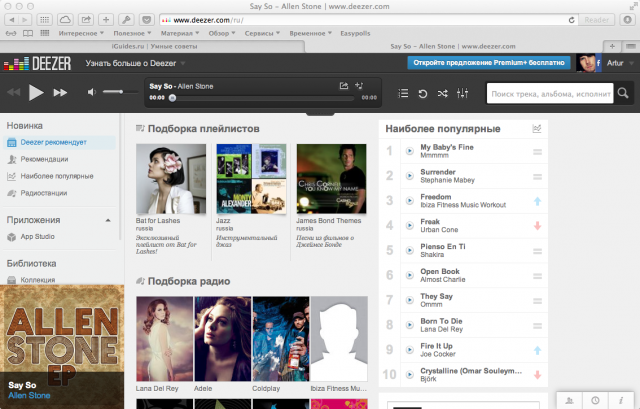This screenshot has width=640, height=409.
Task: Toggle repeat mode
Action: 423,93
